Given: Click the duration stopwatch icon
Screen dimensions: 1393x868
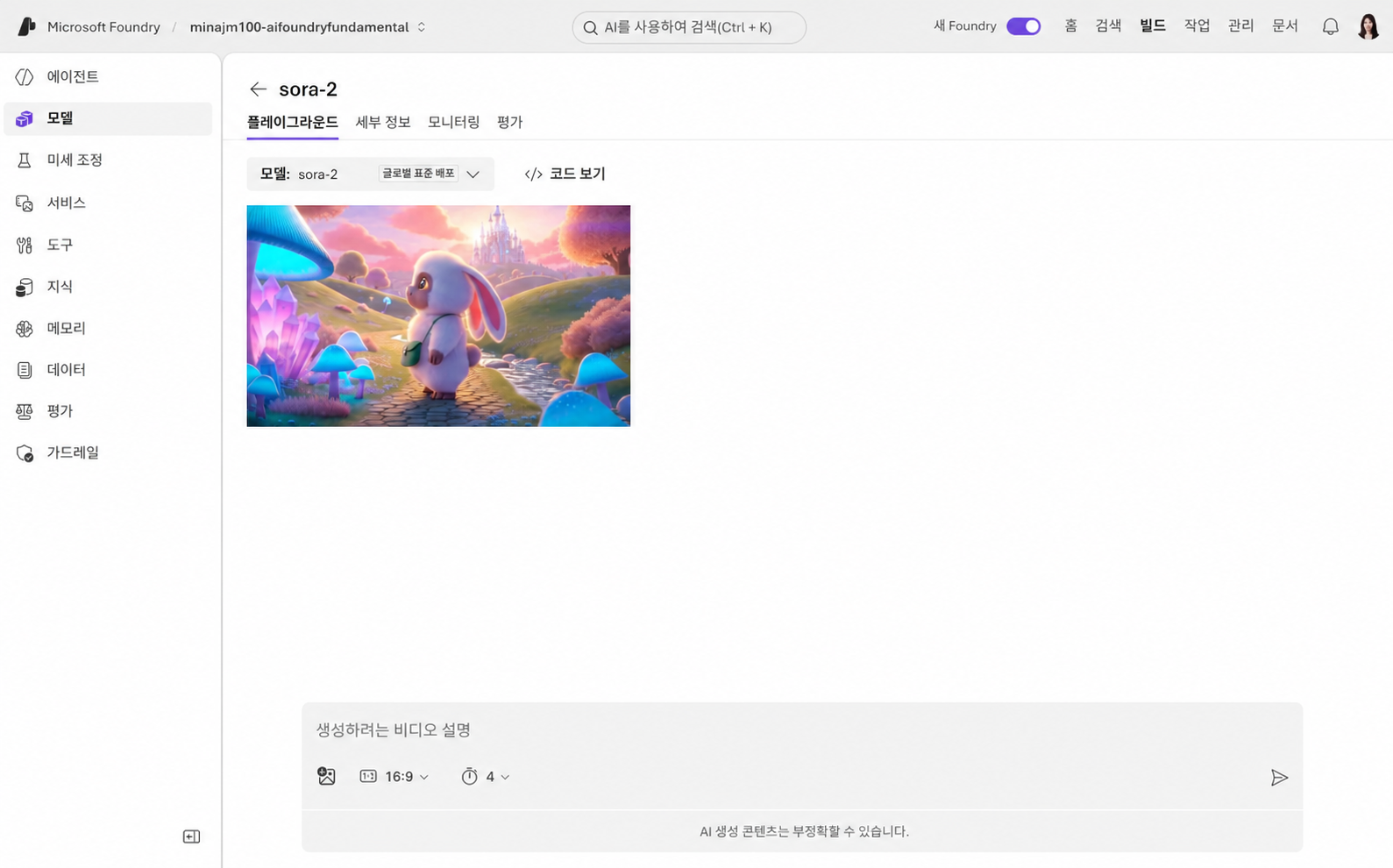Looking at the screenshot, I should click(470, 777).
